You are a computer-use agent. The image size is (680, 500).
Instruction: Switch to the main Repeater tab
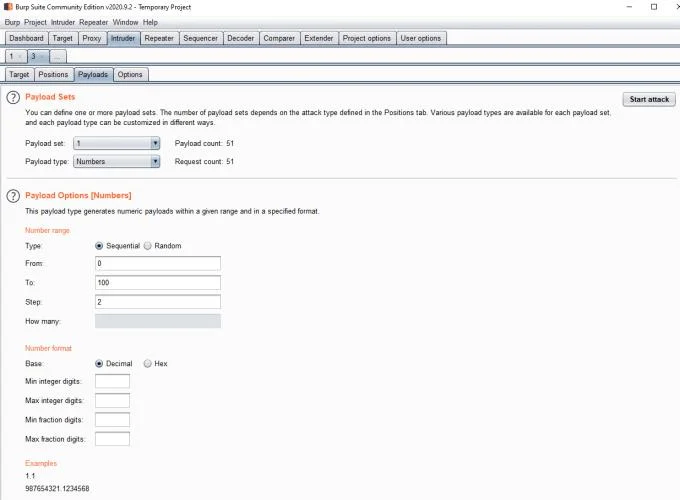tap(159, 38)
